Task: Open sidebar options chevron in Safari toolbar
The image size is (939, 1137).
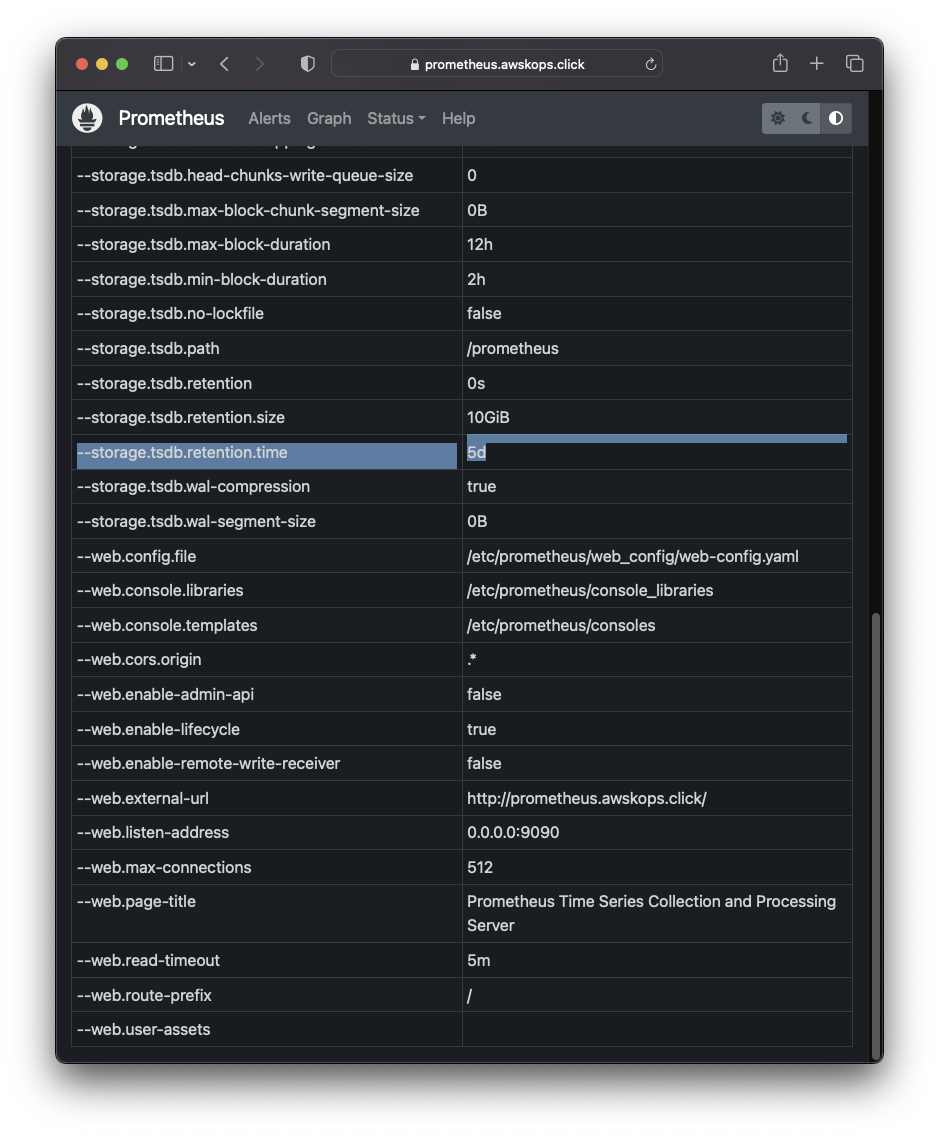Action: click(191, 64)
